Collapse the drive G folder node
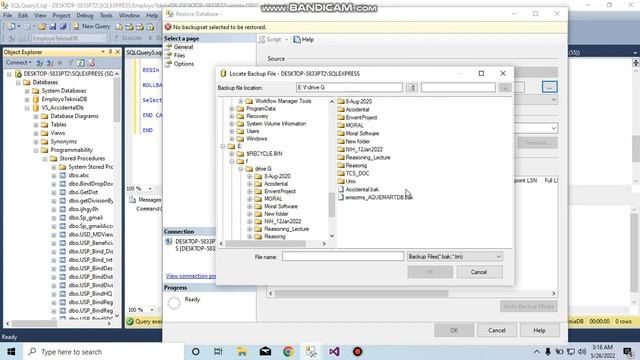This screenshot has height=360, width=640. (x=241, y=169)
